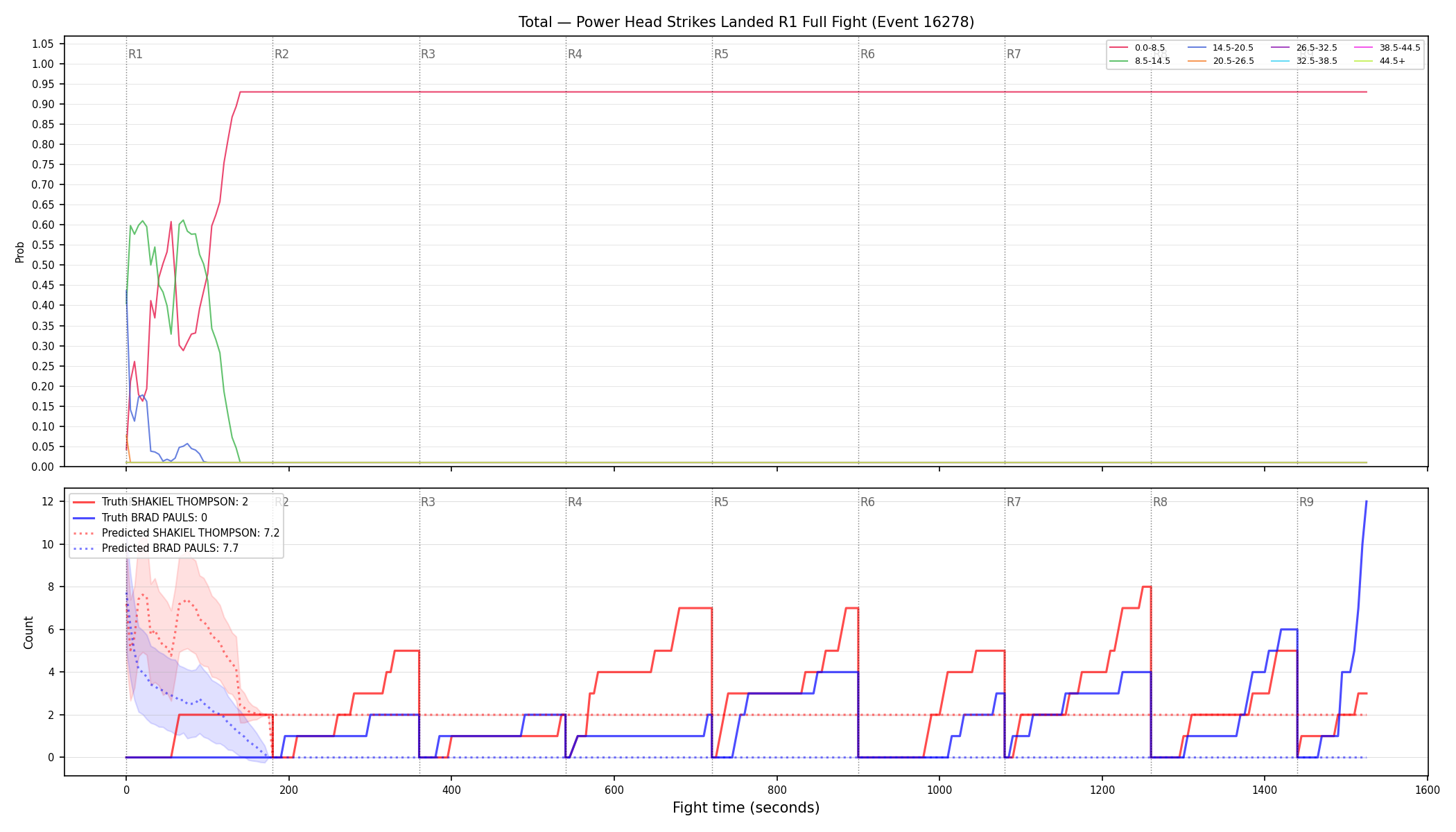The height and width of the screenshot is (832, 1456).
Task: Click the R5 round marker in the top chart
Action: tap(721, 54)
